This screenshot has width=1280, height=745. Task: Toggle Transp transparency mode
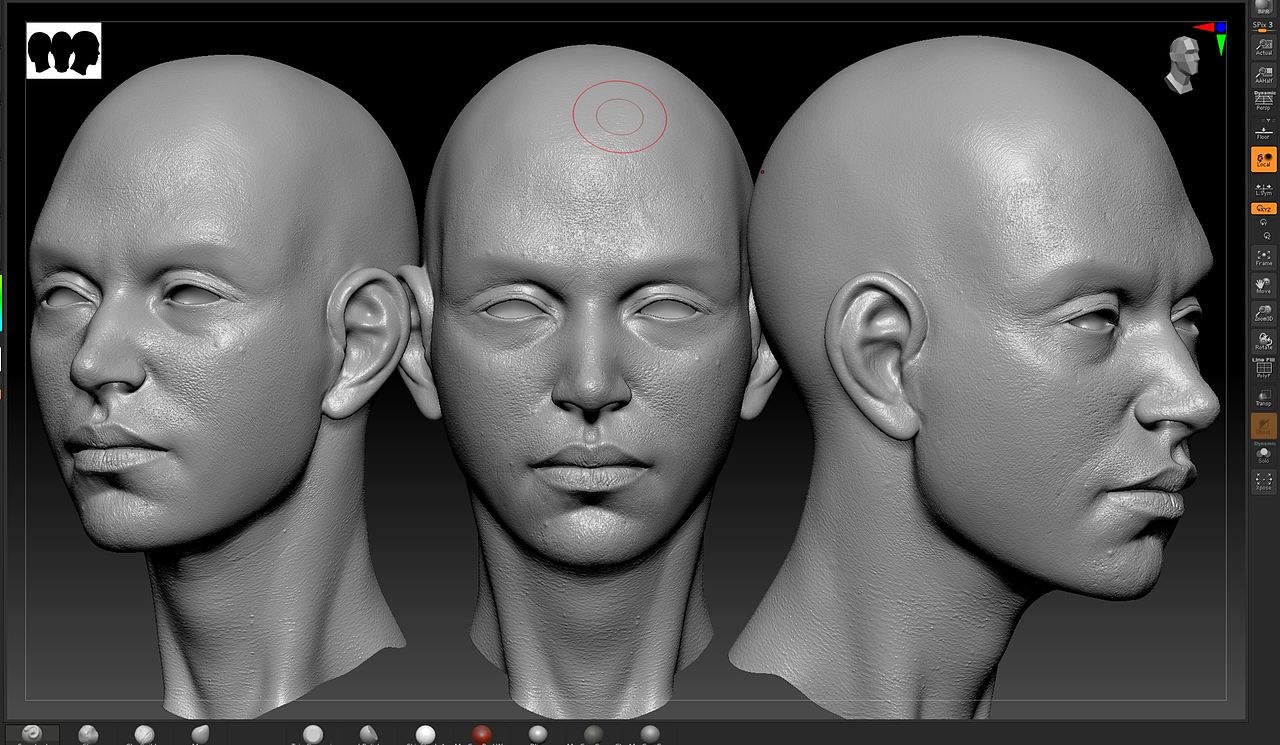click(x=1264, y=397)
